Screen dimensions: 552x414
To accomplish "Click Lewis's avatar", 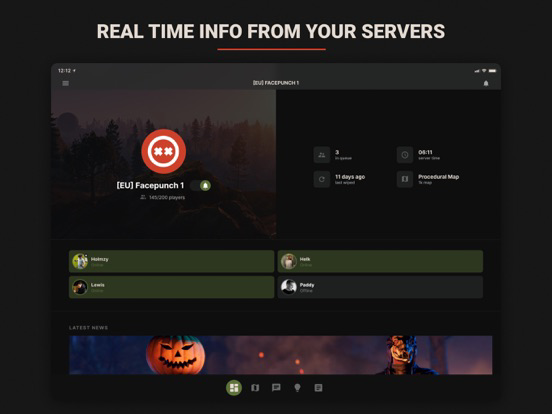I will point(80,287).
